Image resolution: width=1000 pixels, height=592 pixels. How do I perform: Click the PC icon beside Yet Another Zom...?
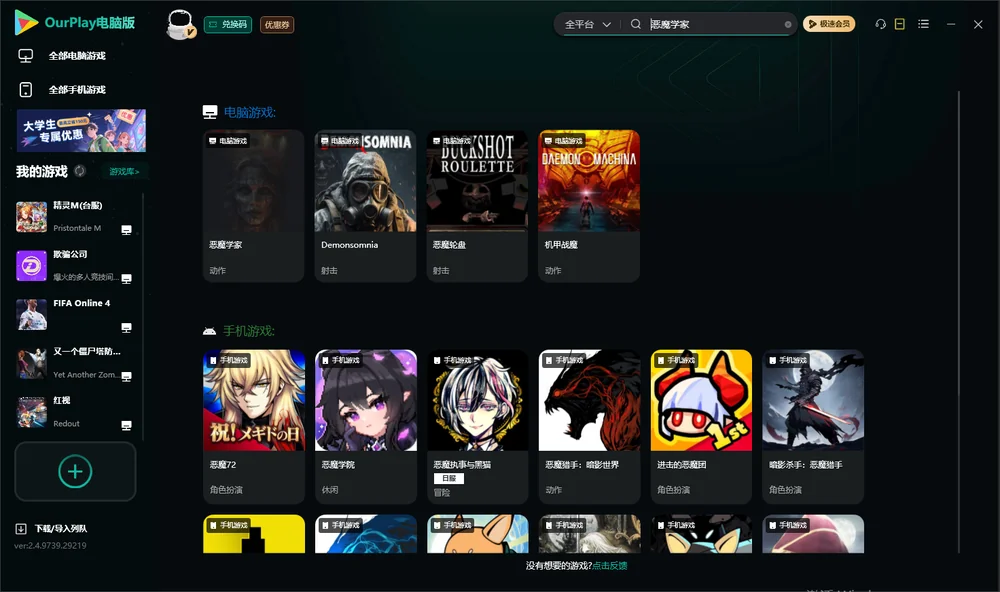tap(126, 376)
